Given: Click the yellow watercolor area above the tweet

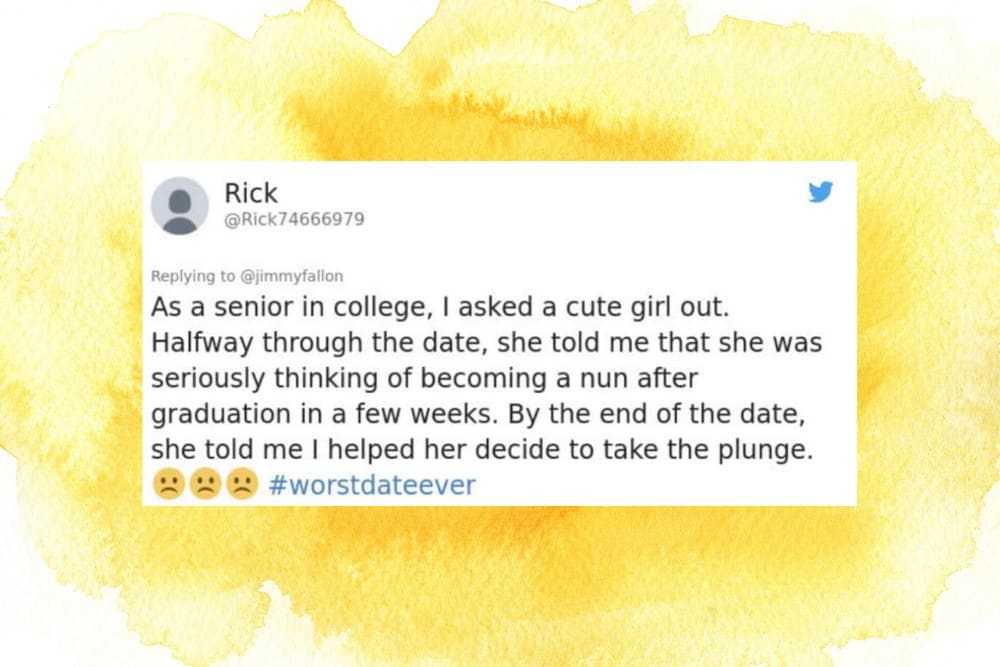Looking at the screenshot, I should coord(500,90).
